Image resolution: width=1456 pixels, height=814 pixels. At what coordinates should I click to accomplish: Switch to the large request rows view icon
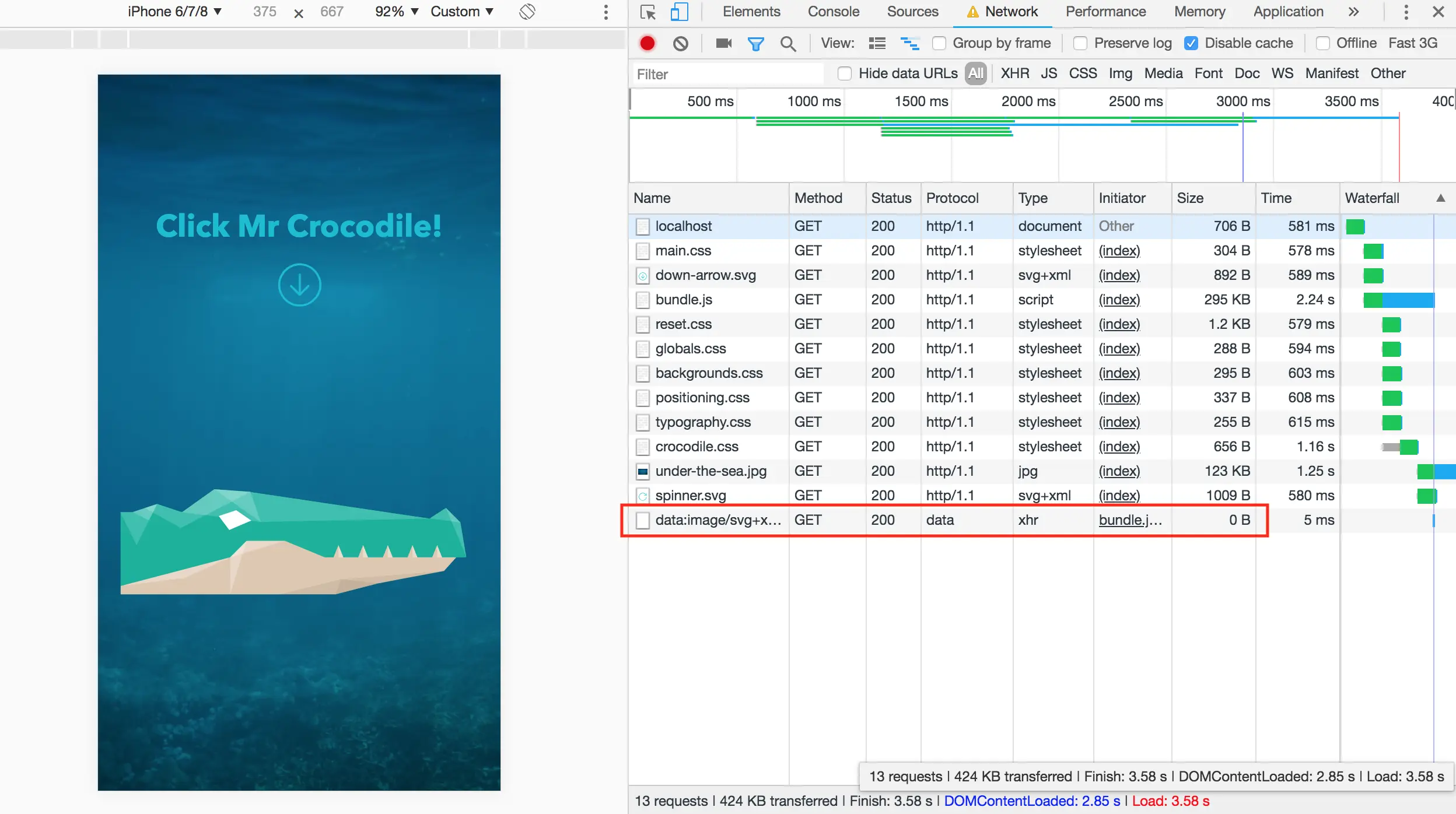[877, 44]
